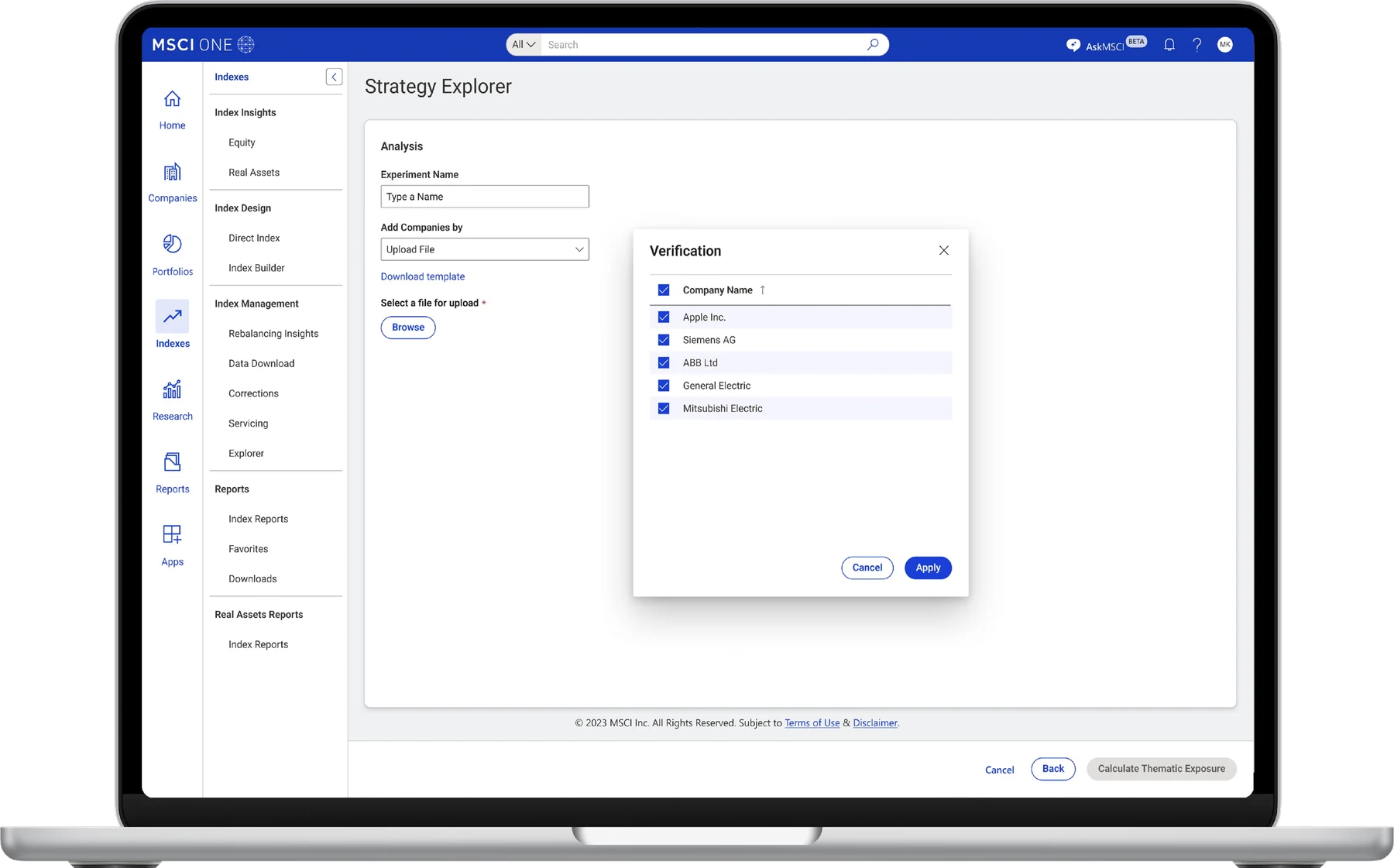Open Favorites under Reports
The image size is (1394, 868).
[248, 549]
